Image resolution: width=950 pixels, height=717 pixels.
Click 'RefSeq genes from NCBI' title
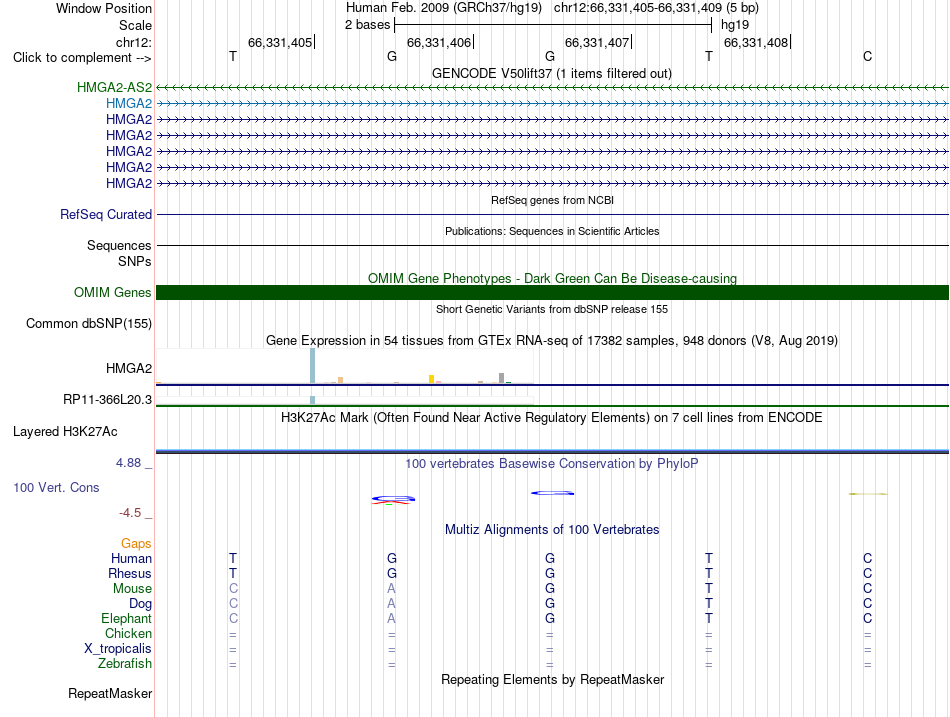click(x=553, y=200)
